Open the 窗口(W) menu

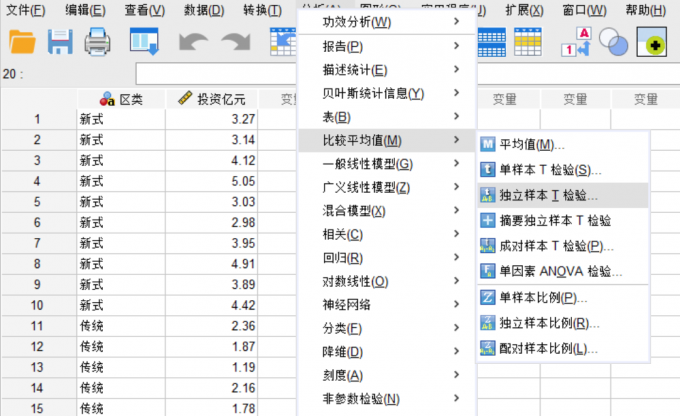[x=585, y=10]
